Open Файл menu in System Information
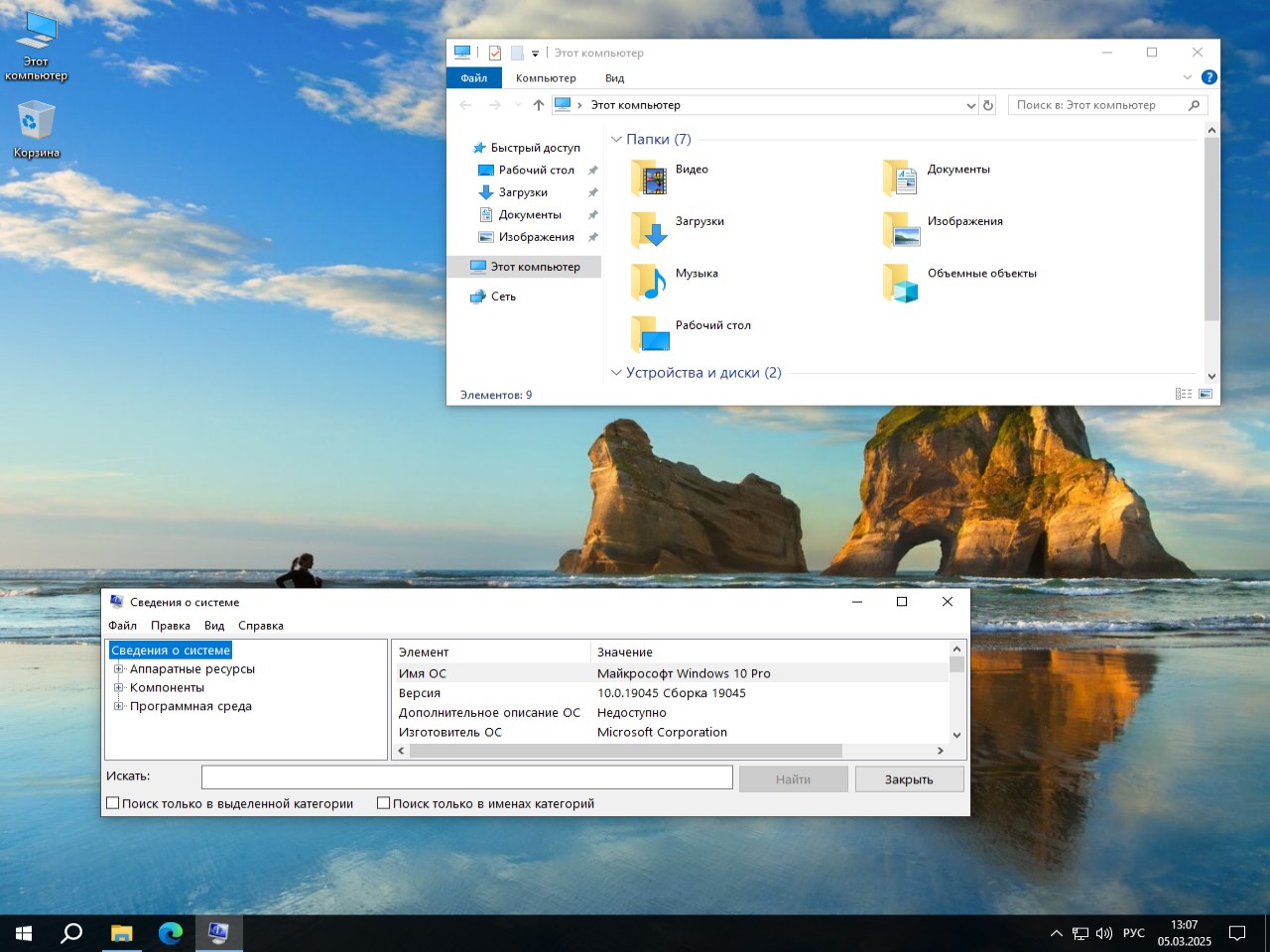 coord(123,626)
